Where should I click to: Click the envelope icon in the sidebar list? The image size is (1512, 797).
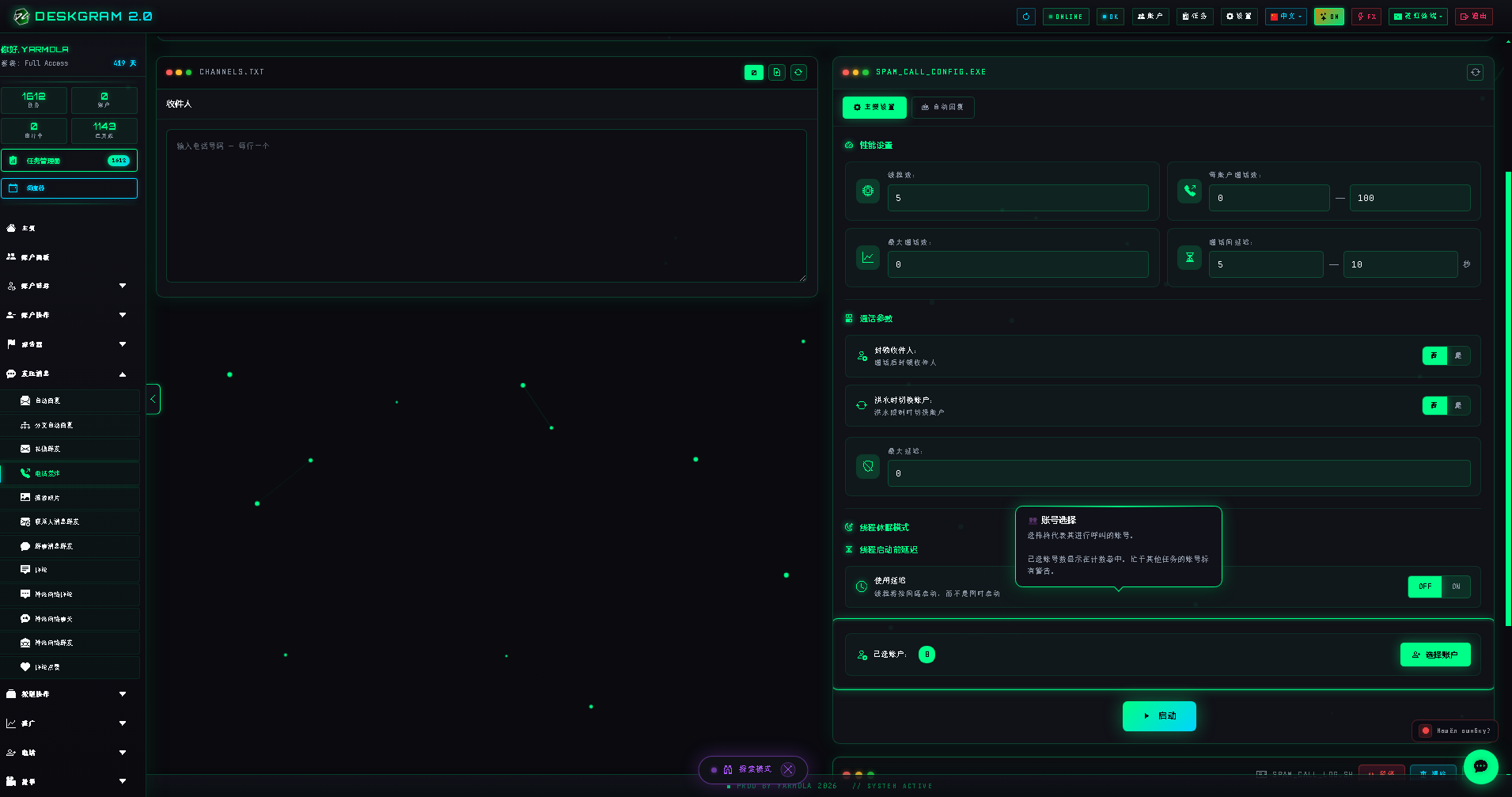pyautogui.click(x=25, y=449)
